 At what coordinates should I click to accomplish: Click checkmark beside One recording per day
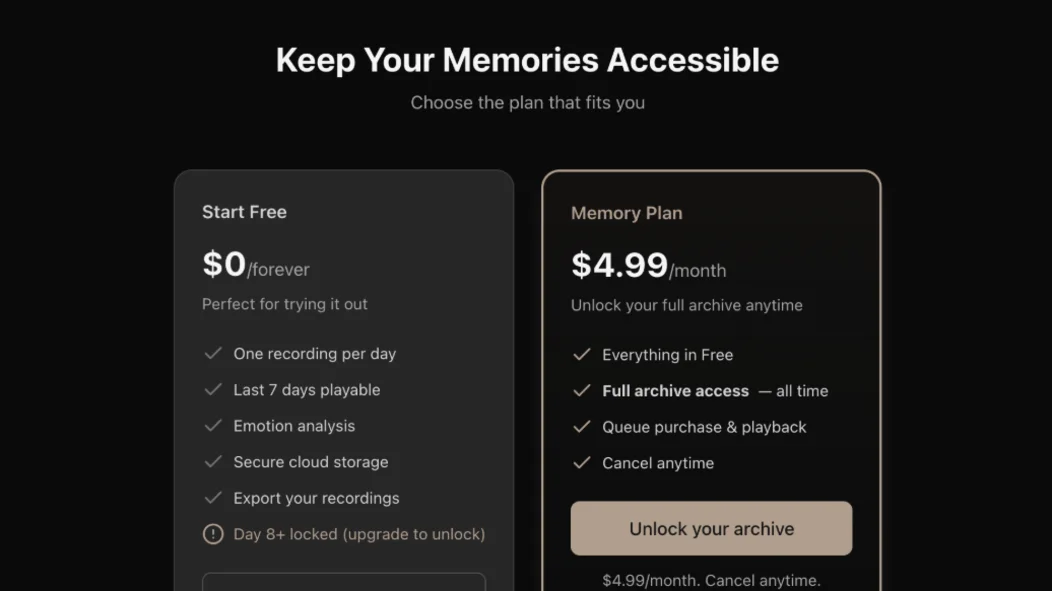point(213,354)
